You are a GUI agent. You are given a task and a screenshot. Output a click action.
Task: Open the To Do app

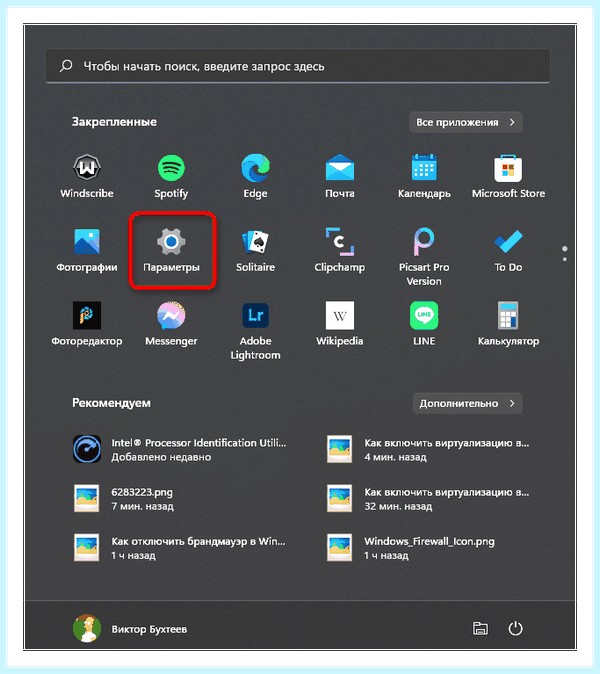(508, 250)
